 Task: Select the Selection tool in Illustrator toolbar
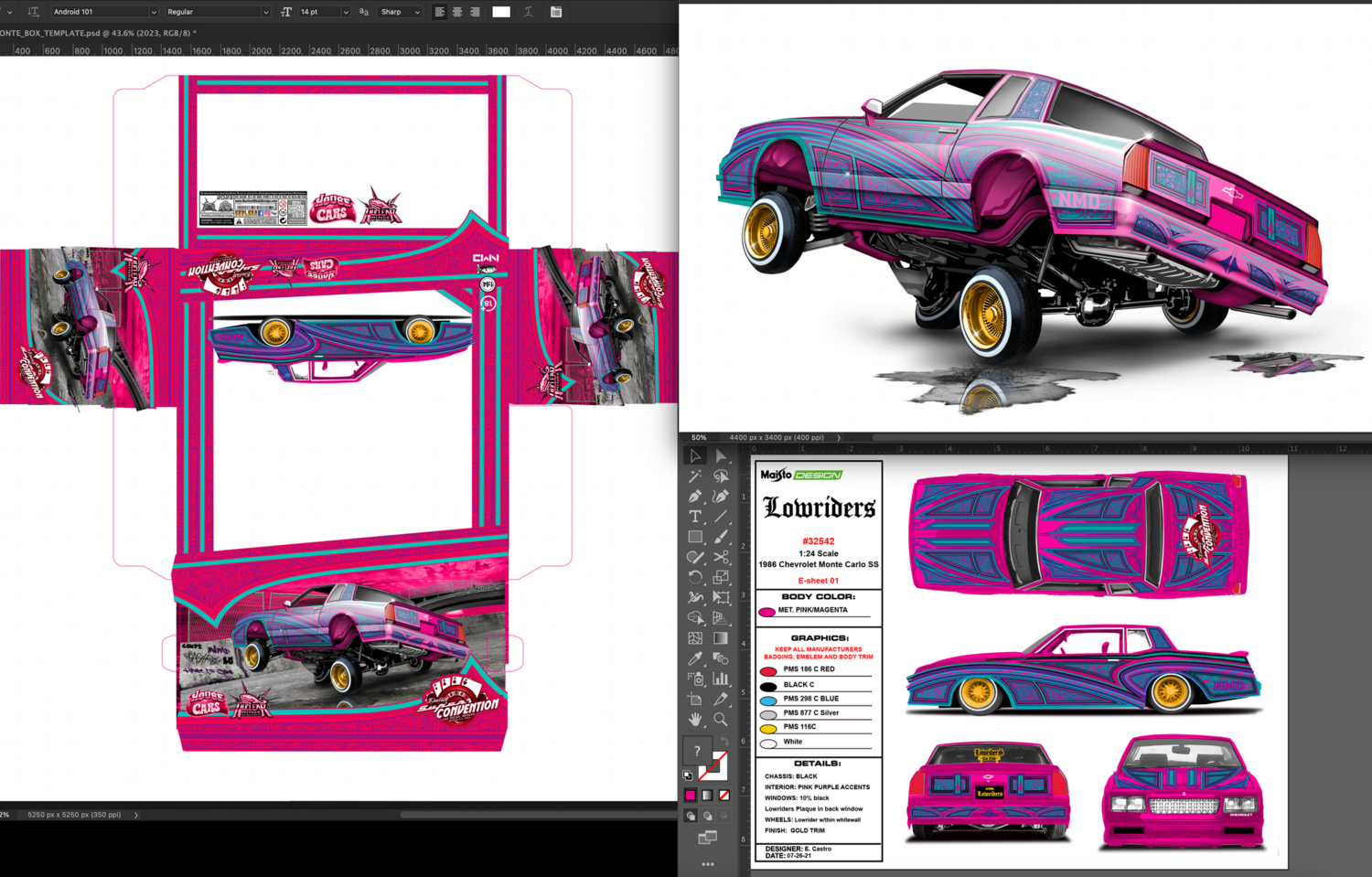point(695,455)
